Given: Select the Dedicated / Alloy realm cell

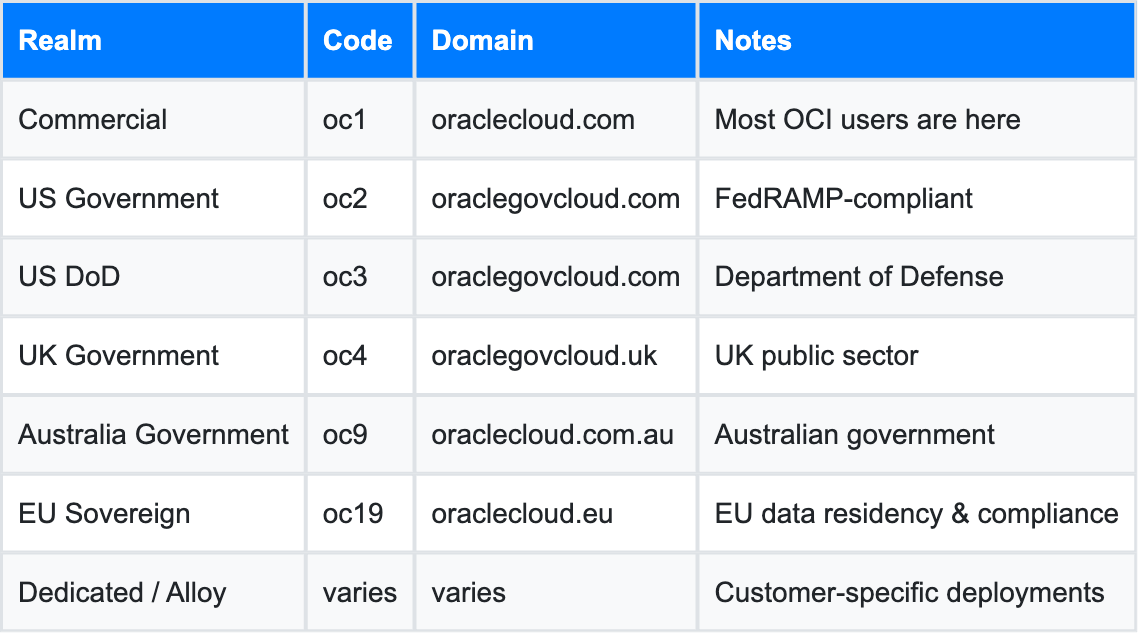Looking at the screenshot, I should click(154, 593).
